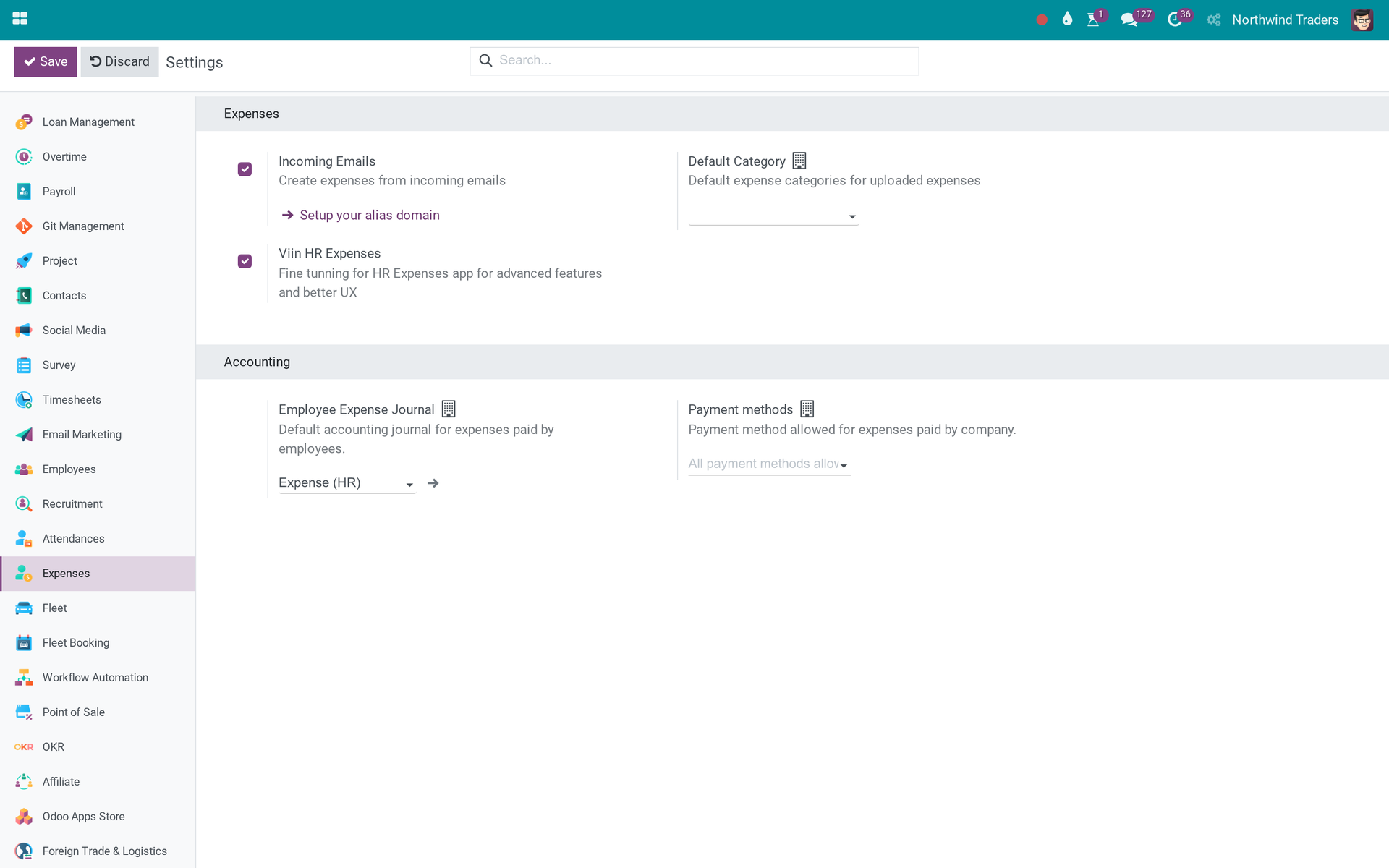Viewport: 1389px width, 868px height.
Task: Click the Employees group icon
Action: coord(24,469)
